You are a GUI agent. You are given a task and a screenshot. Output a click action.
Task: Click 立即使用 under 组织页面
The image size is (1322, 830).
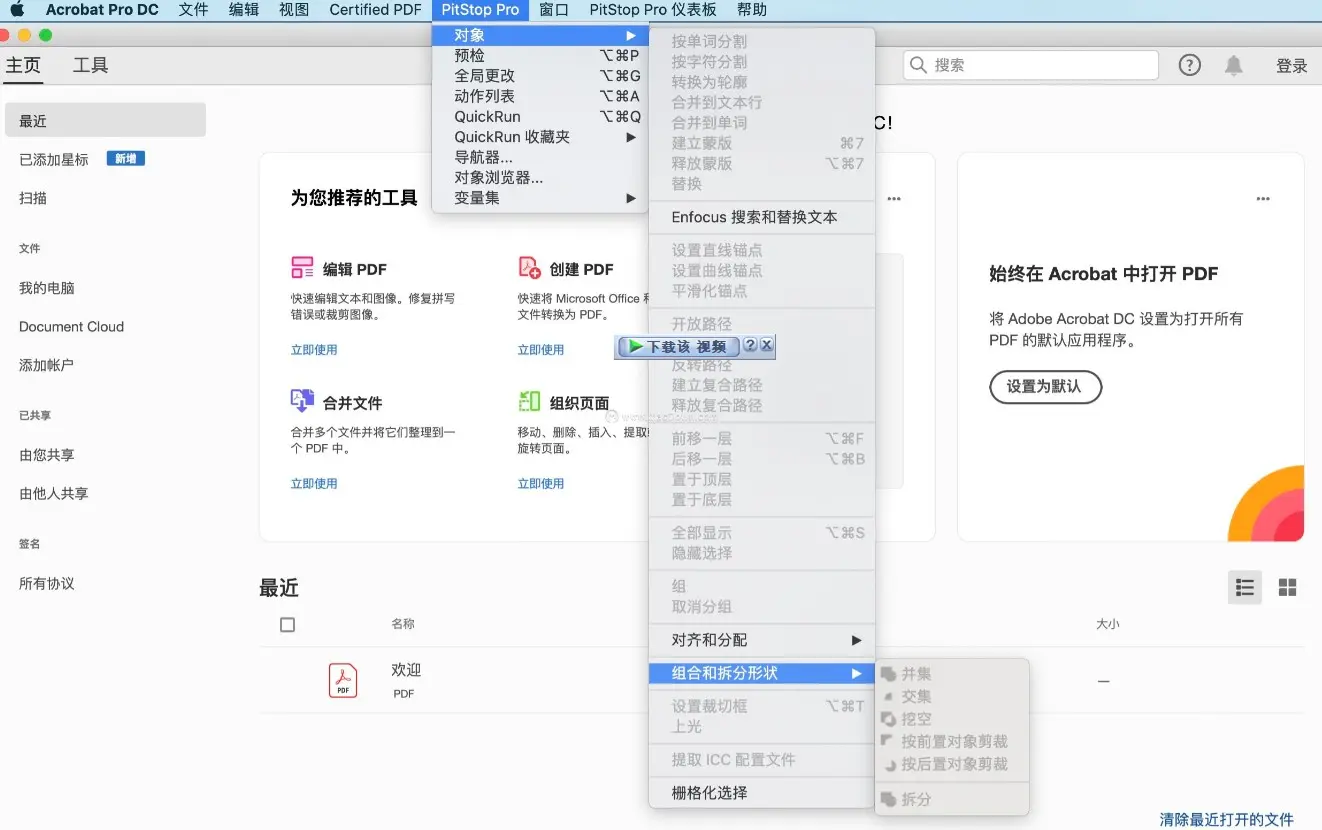click(x=541, y=484)
